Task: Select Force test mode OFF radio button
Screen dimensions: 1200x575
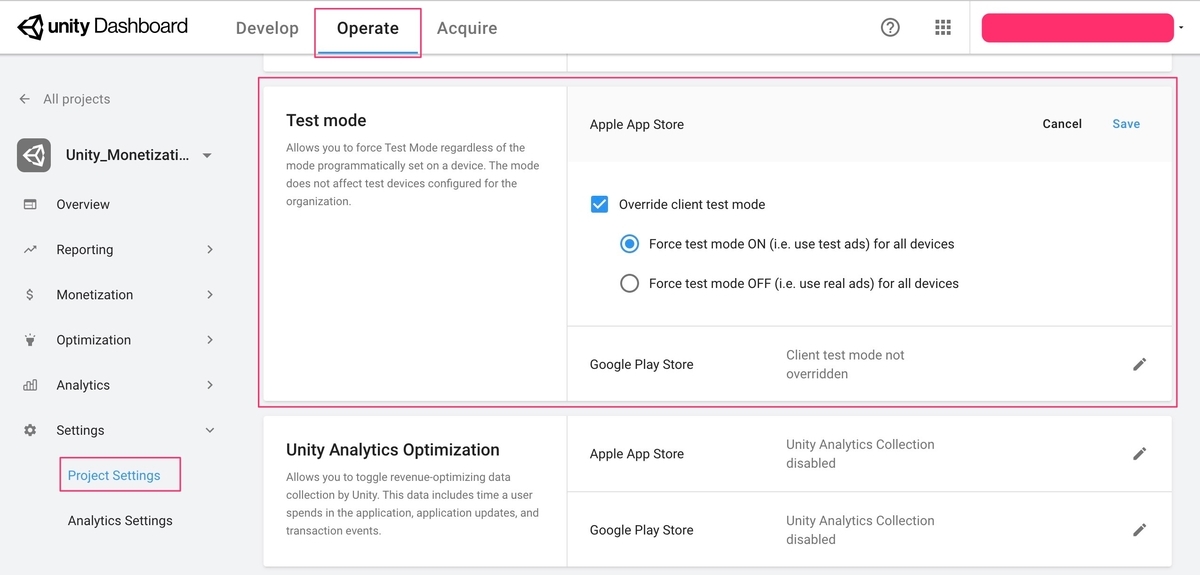Action: pos(629,284)
